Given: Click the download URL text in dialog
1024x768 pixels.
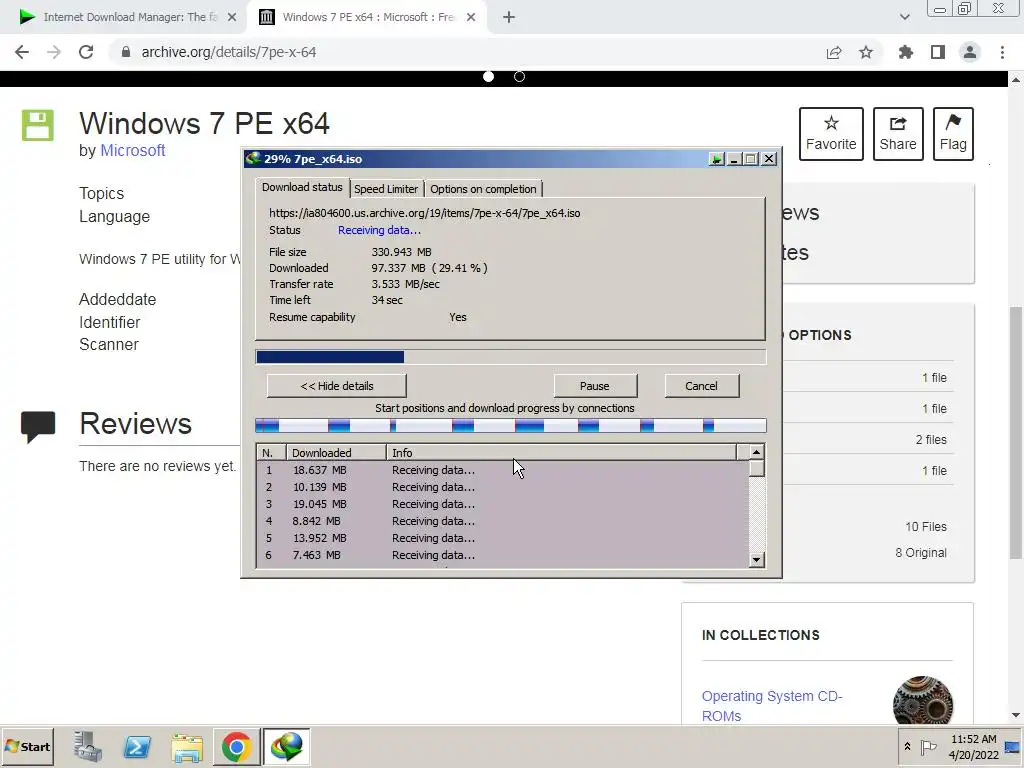Looking at the screenshot, I should coord(424,213).
